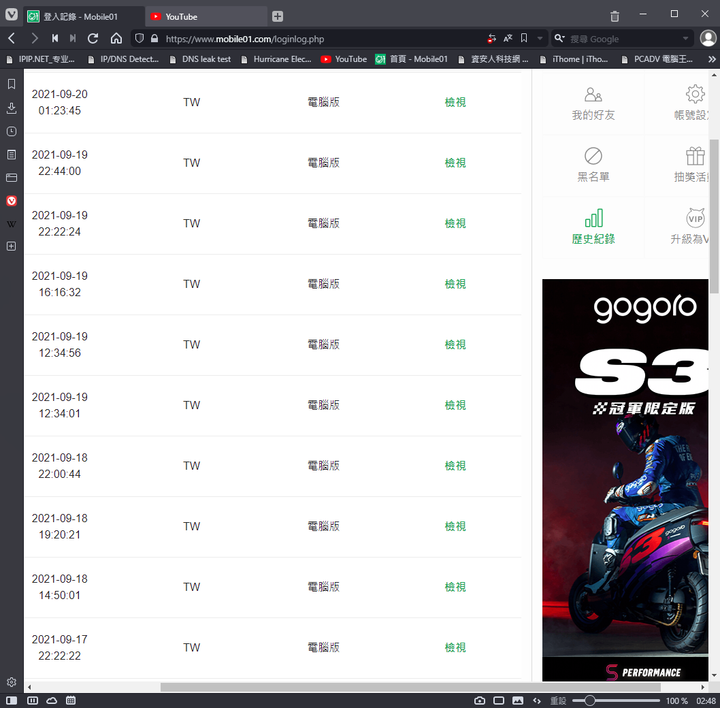This screenshot has width=720, height=708.
Task: Open the Vivaldi web panel in sidebar
Action: 11,201
